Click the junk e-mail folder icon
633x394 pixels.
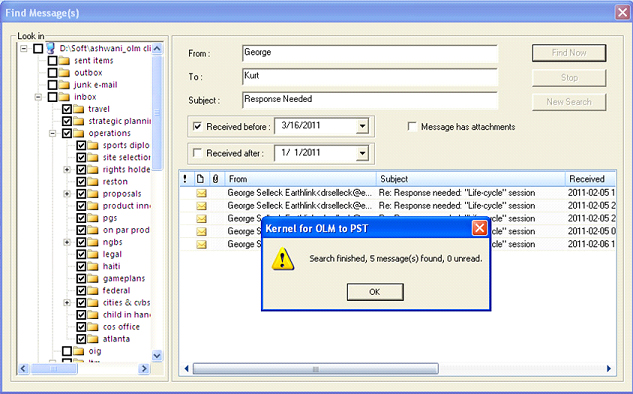point(64,85)
